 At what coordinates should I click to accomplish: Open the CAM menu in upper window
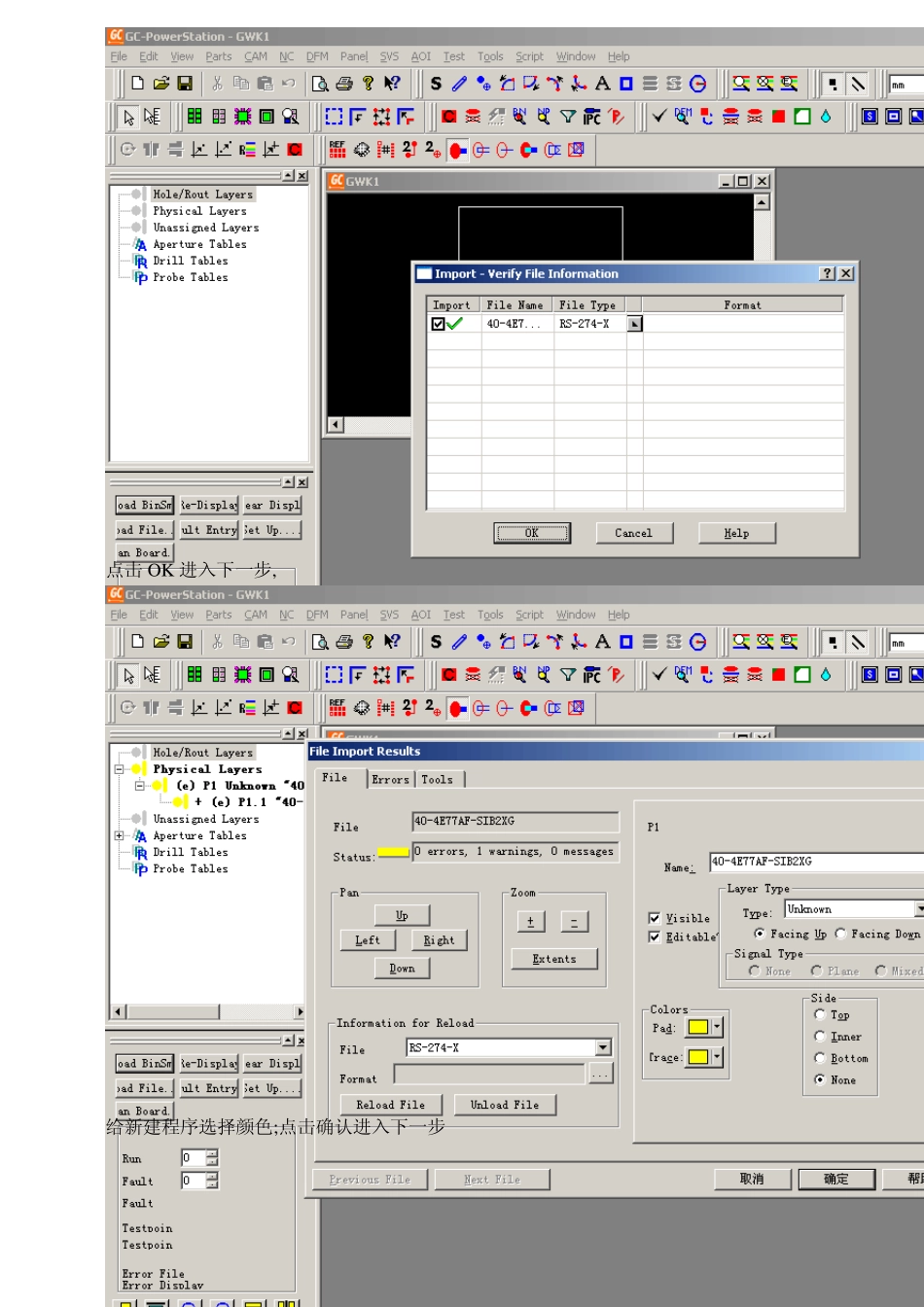click(x=256, y=56)
